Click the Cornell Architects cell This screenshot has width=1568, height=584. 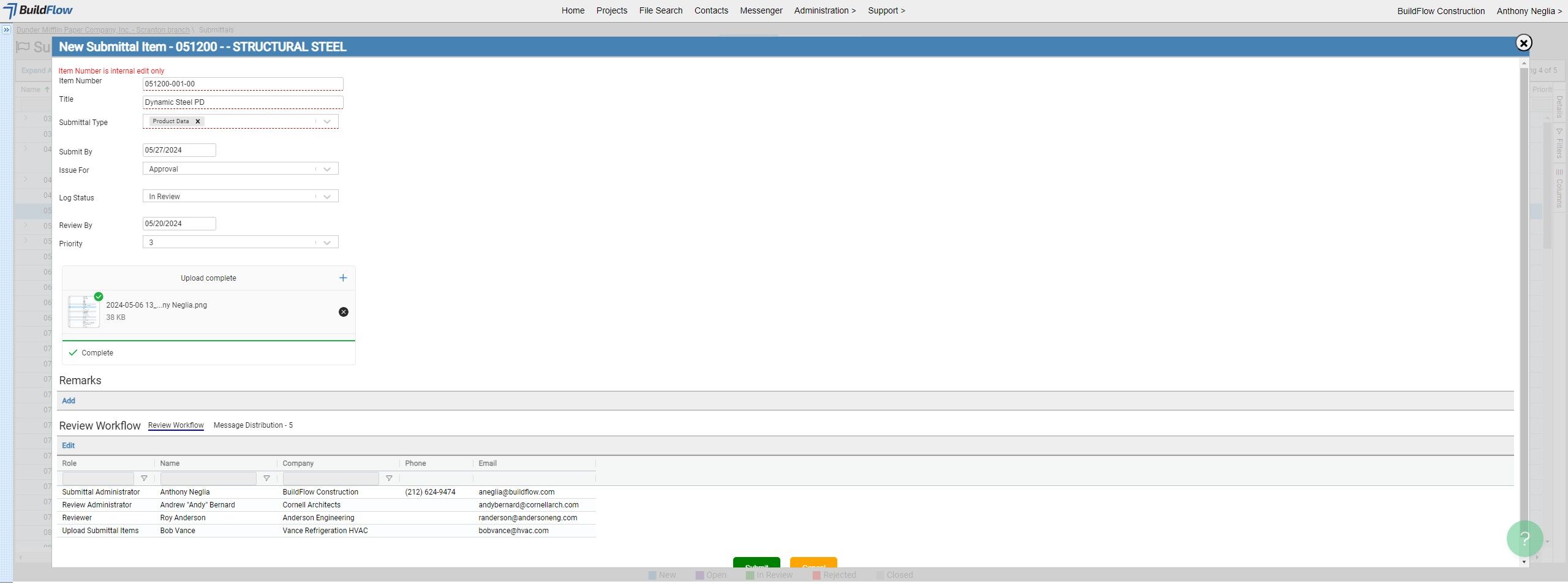[x=311, y=505]
